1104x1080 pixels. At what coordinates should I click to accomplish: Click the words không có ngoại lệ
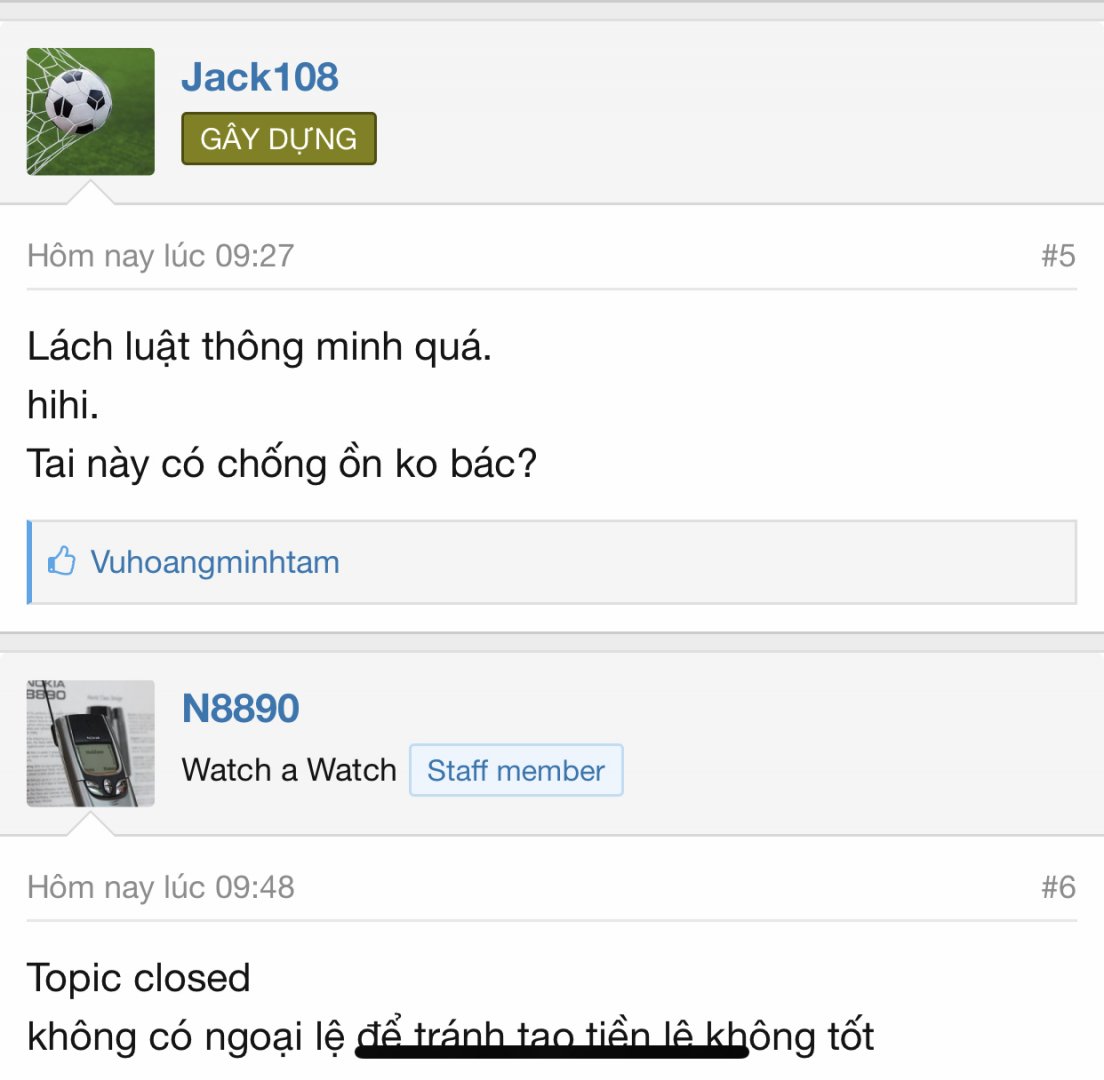(185, 1037)
